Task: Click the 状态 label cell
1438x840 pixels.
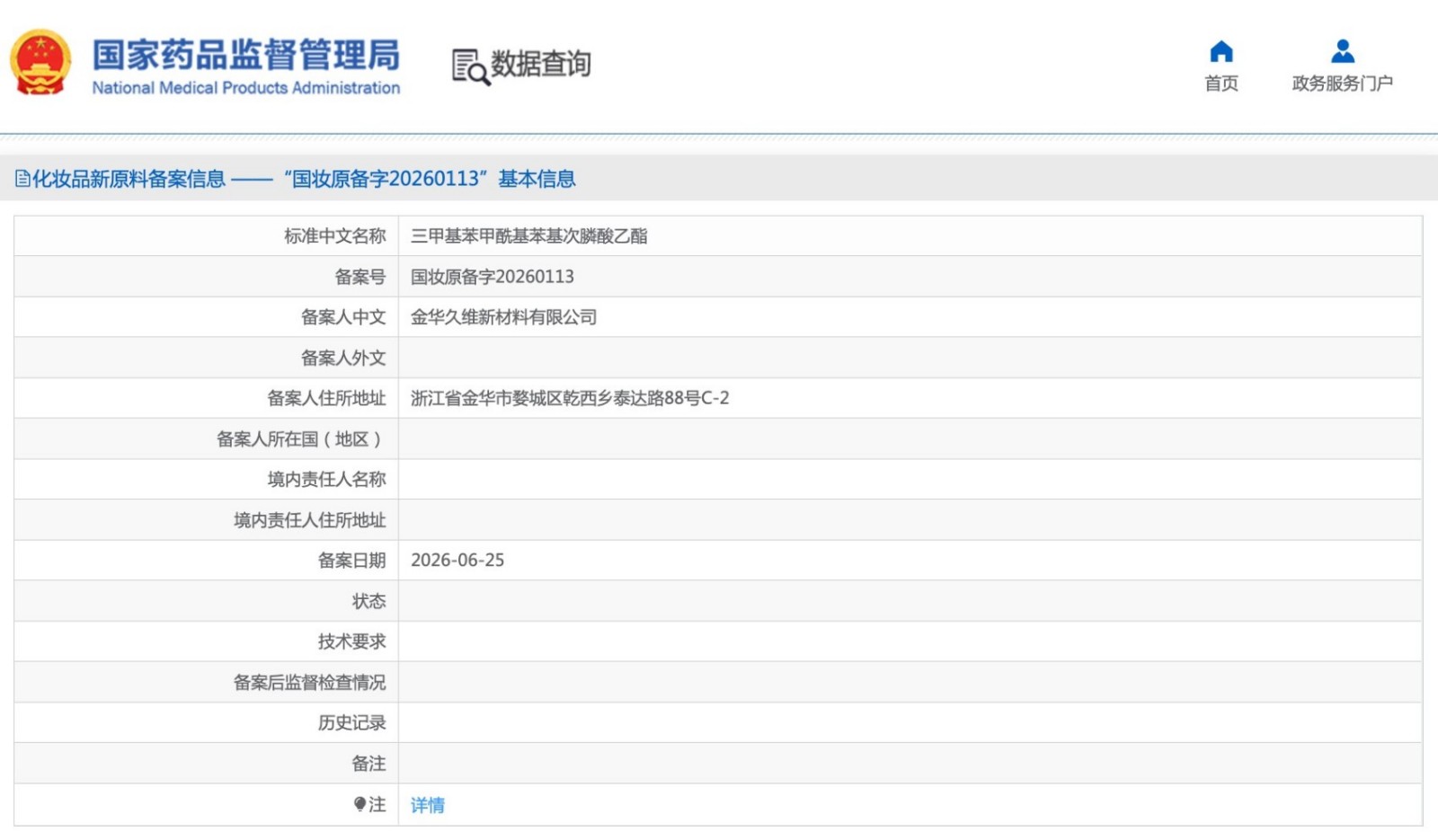Action: click(207, 601)
